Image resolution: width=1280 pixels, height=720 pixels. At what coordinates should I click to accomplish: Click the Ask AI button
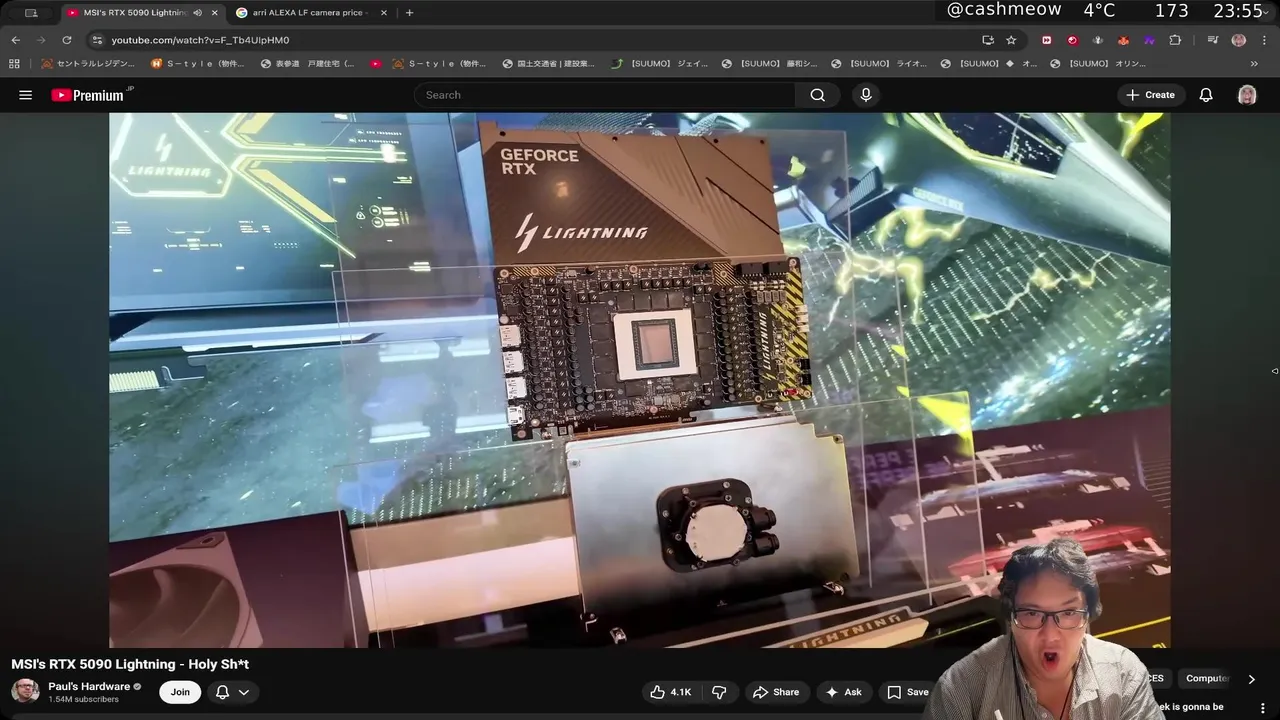pyautogui.click(x=843, y=692)
